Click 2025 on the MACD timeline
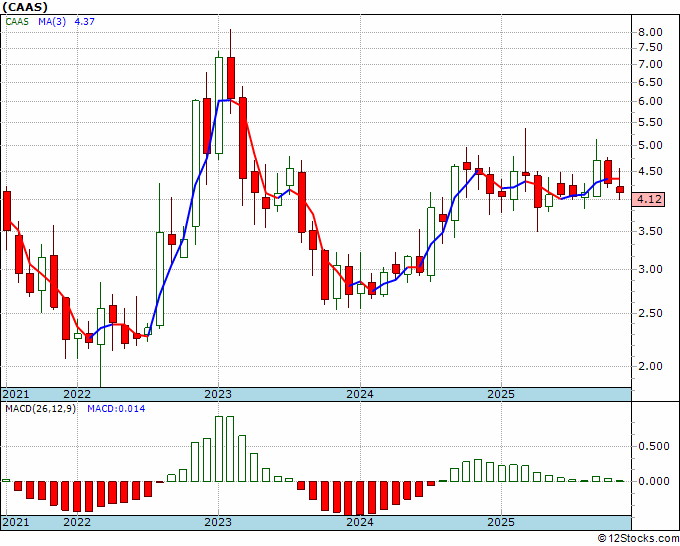This screenshot has height=546, width=680. (x=501, y=522)
